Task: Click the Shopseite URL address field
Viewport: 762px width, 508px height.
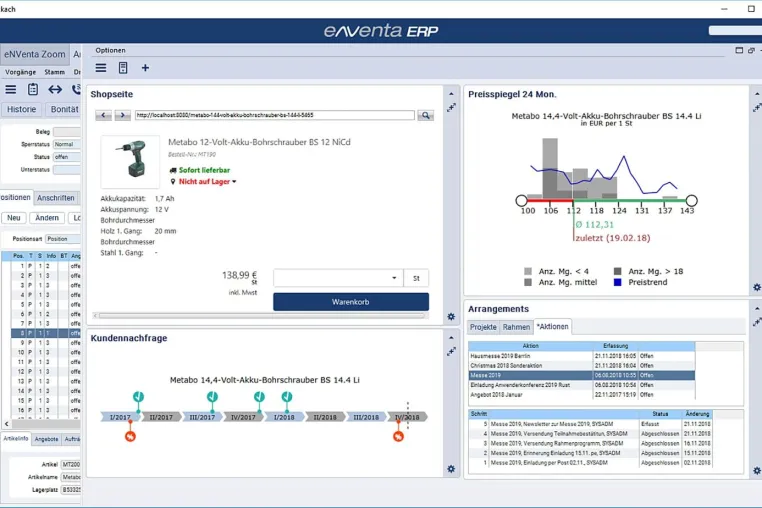Action: pyautogui.click(x=275, y=115)
